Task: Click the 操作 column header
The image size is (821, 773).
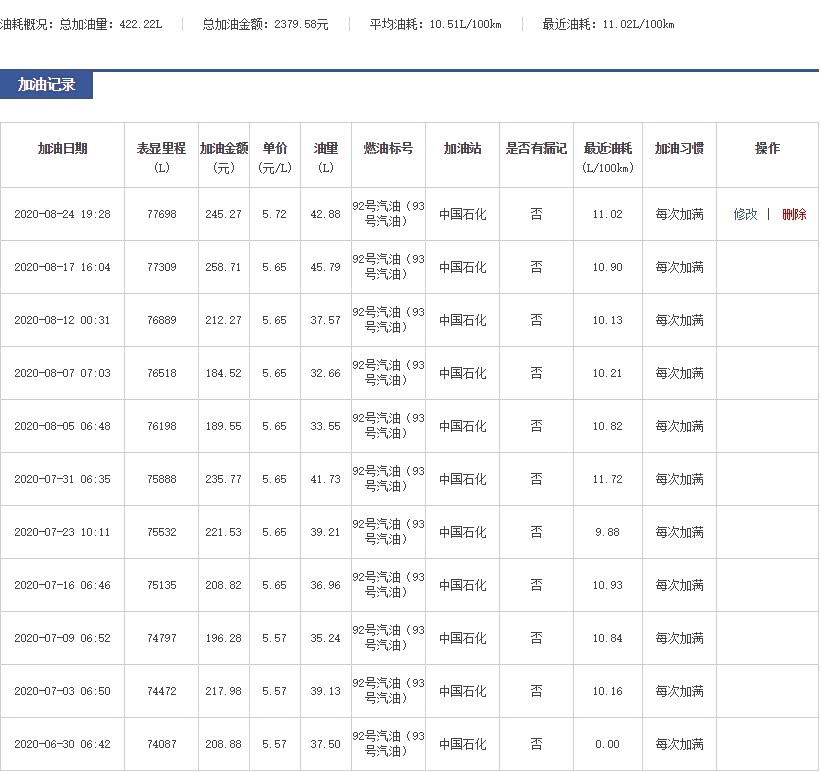Action: (x=767, y=148)
